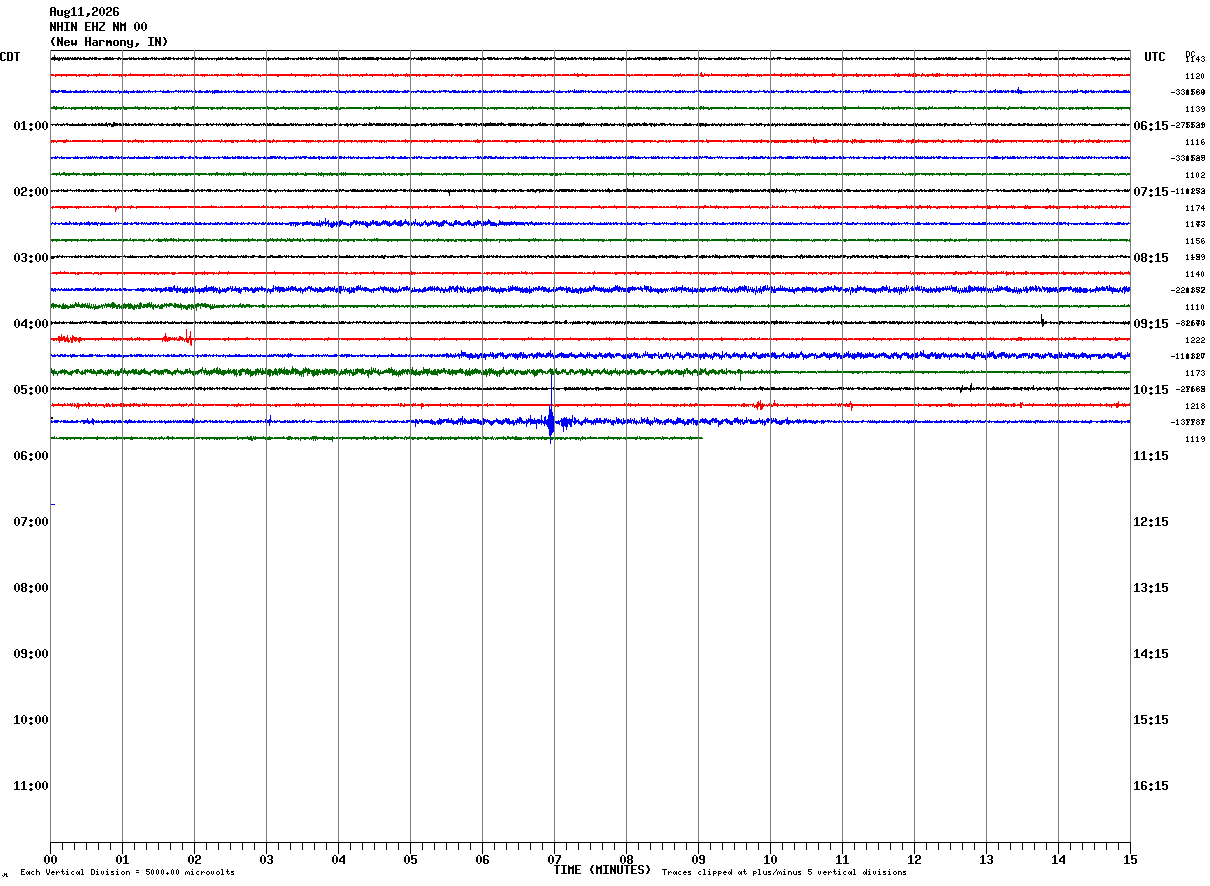The width and height of the screenshot is (1210, 886).
Task: Click the minute 09 axis tick label
Action: (698, 859)
